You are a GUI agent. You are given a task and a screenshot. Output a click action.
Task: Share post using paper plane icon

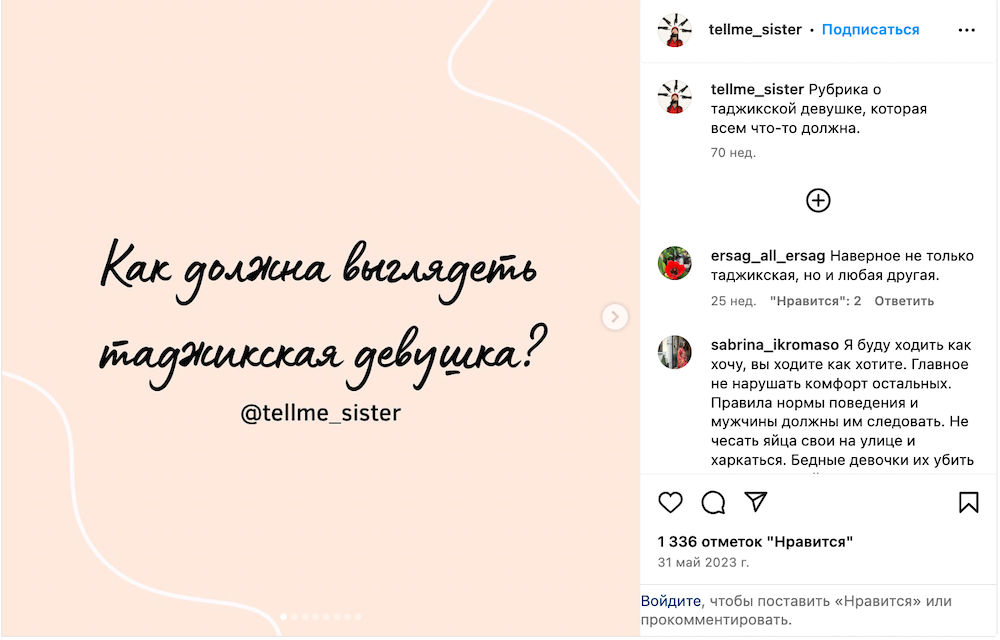click(756, 502)
